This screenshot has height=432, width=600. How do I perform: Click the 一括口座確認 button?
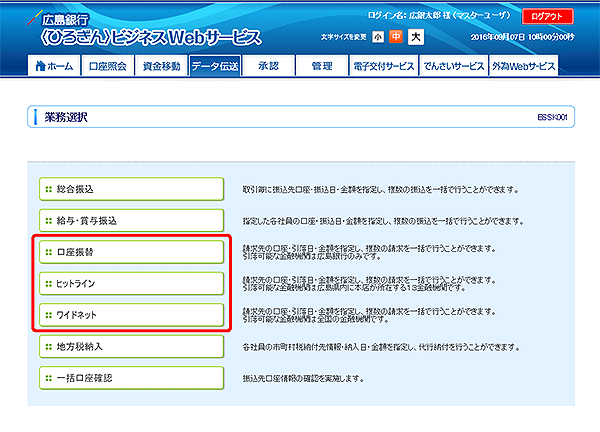[131, 378]
